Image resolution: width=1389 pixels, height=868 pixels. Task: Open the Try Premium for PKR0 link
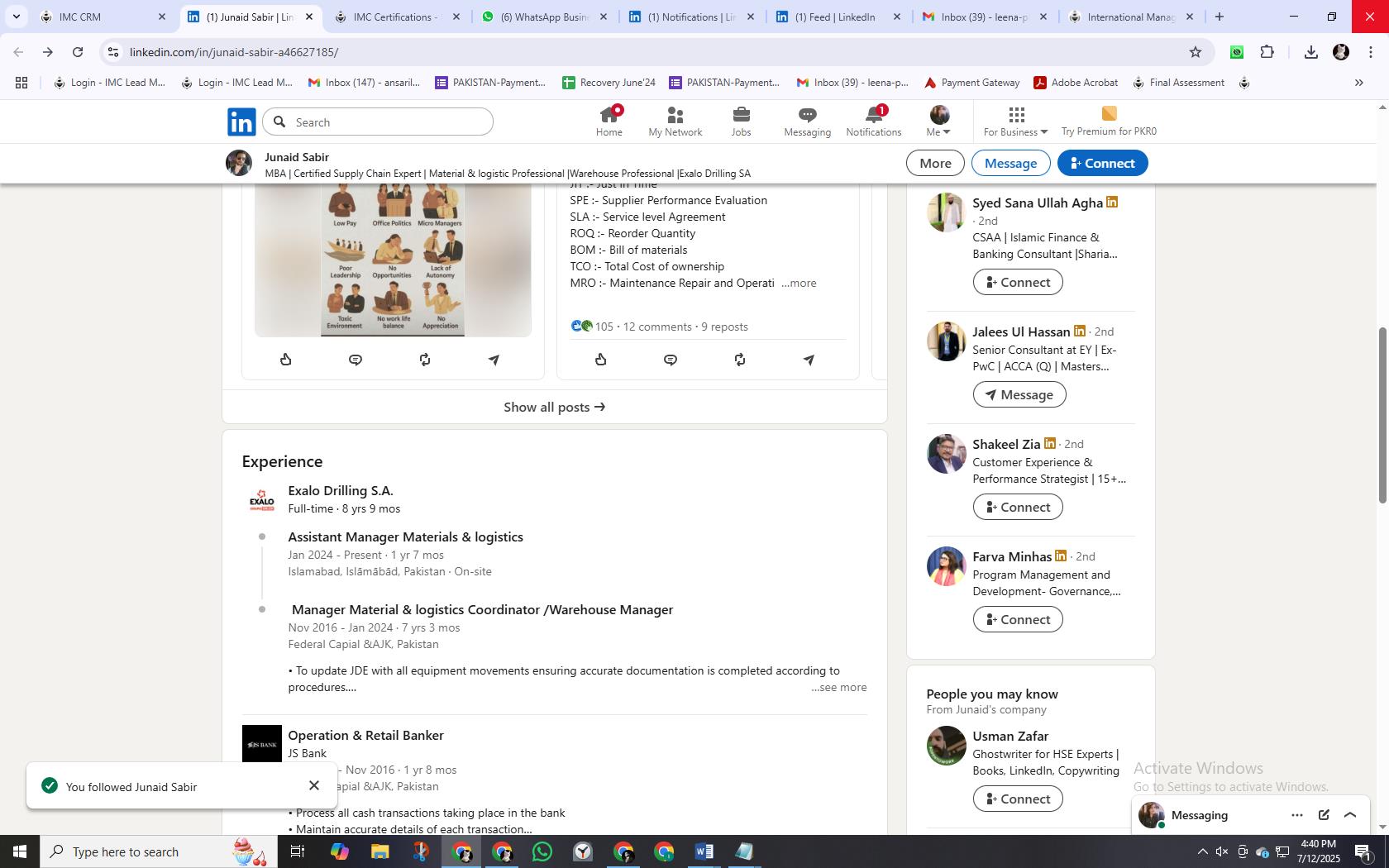point(1109,122)
